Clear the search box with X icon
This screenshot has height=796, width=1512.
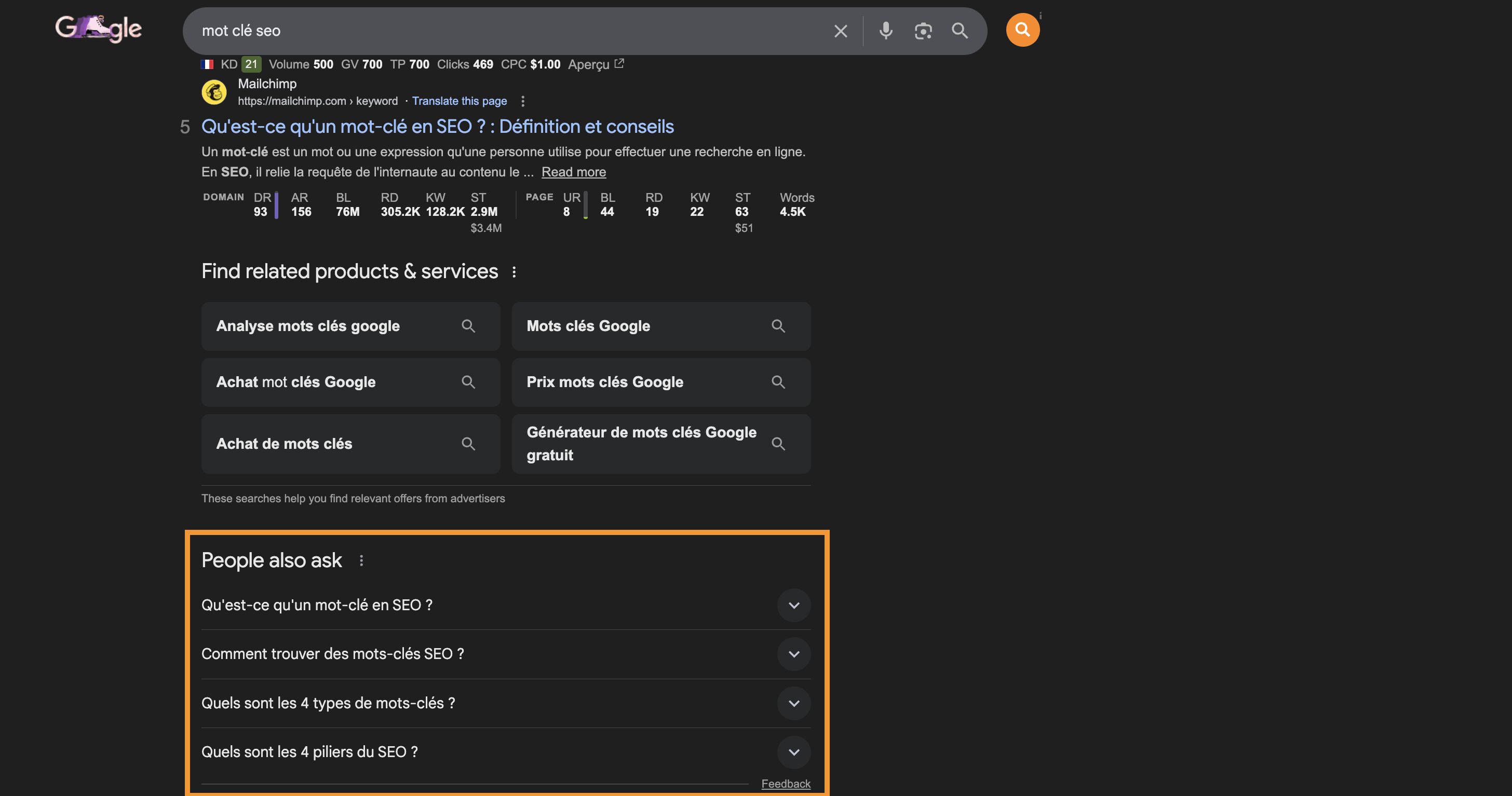[841, 31]
